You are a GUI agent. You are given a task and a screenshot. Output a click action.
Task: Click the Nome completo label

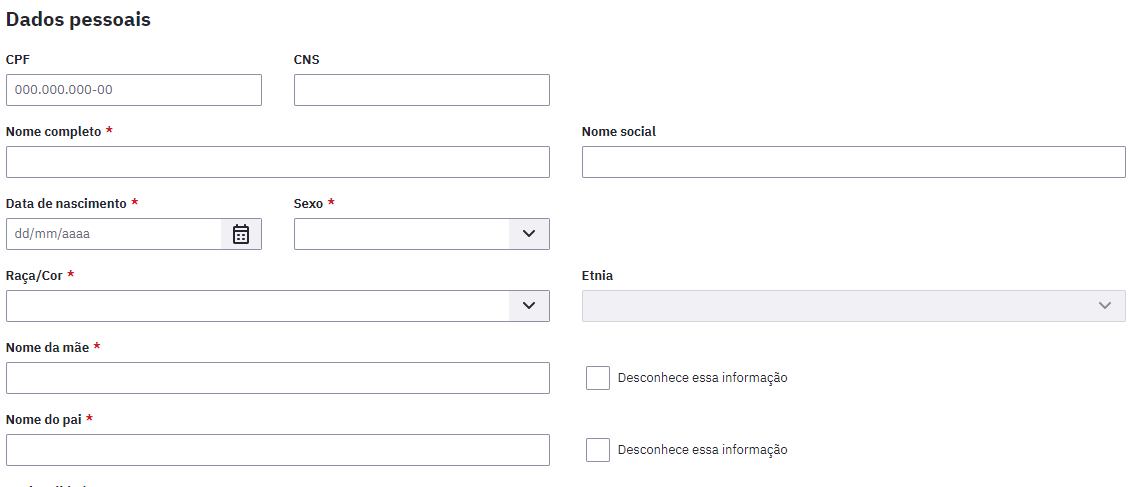[x=54, y=132]
